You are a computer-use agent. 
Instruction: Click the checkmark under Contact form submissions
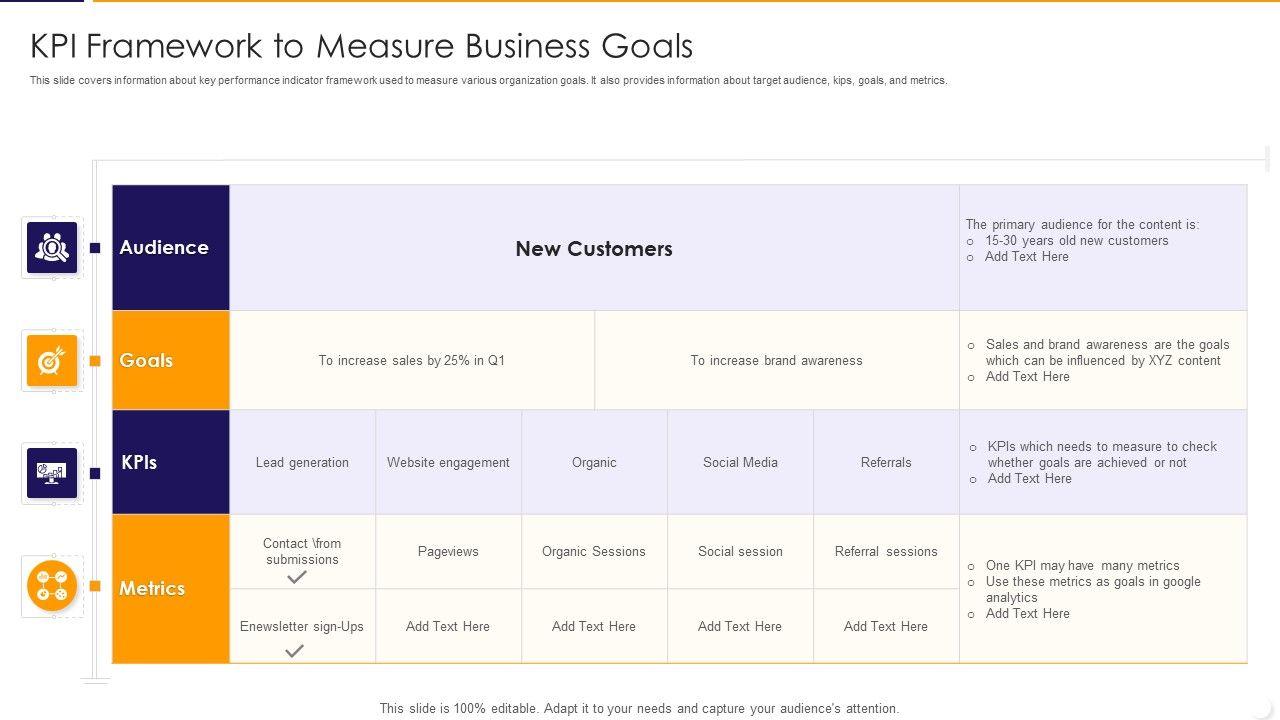pos(297,578)
